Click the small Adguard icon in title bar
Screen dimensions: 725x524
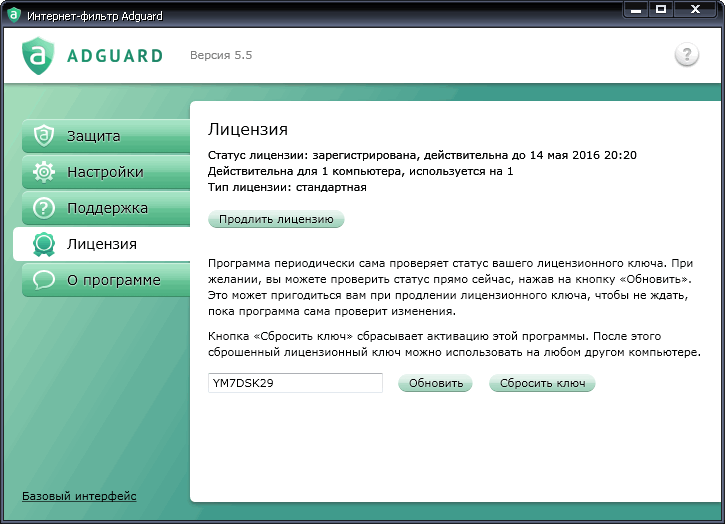14,15
